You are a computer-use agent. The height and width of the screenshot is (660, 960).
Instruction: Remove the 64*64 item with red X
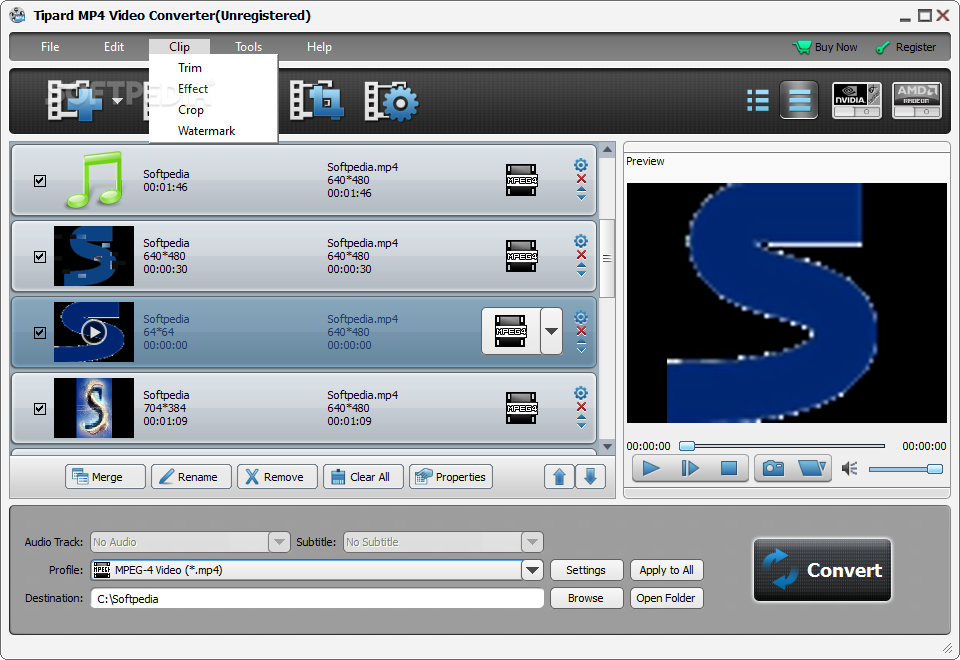581,331
